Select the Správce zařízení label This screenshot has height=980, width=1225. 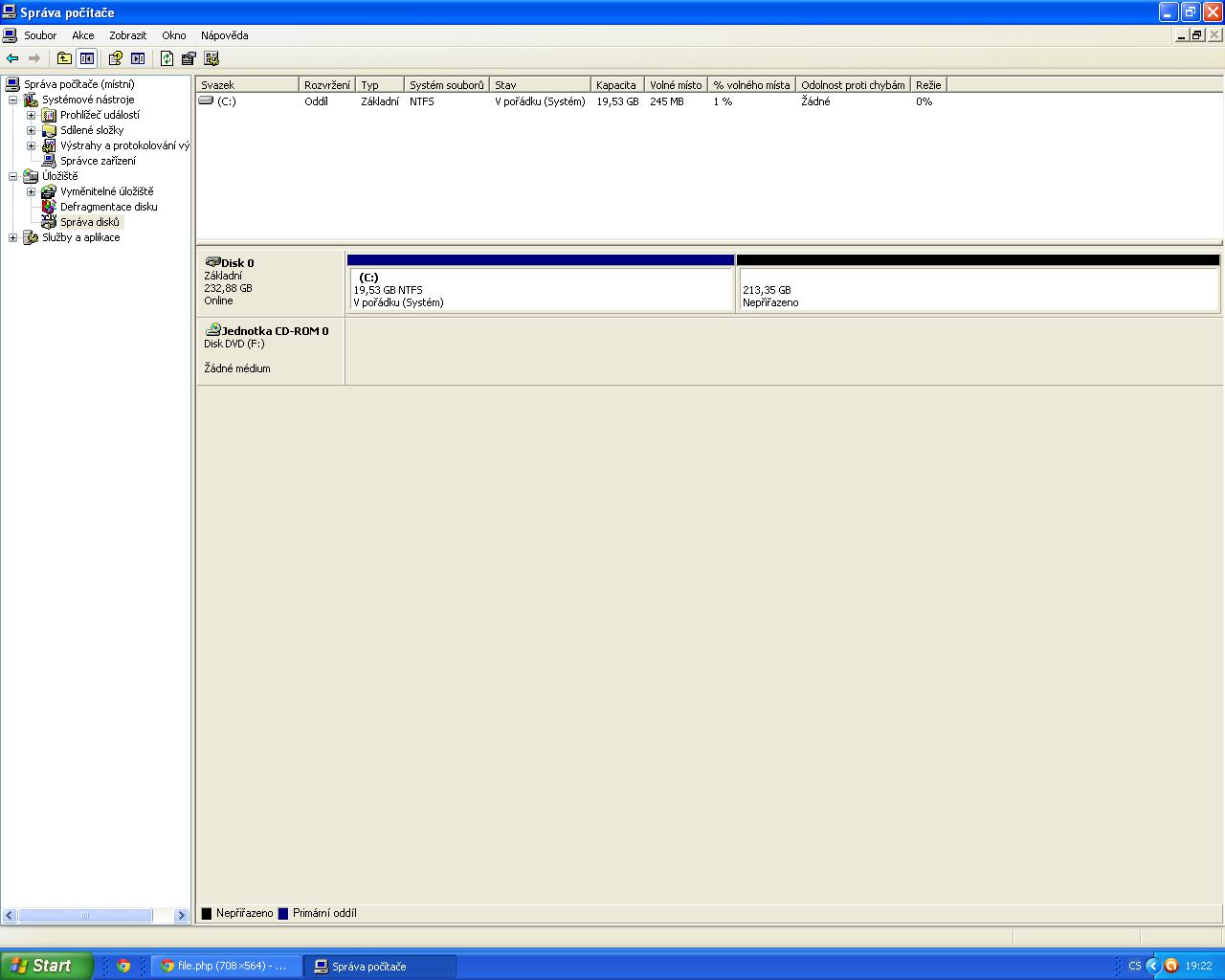tap(98, 161)
